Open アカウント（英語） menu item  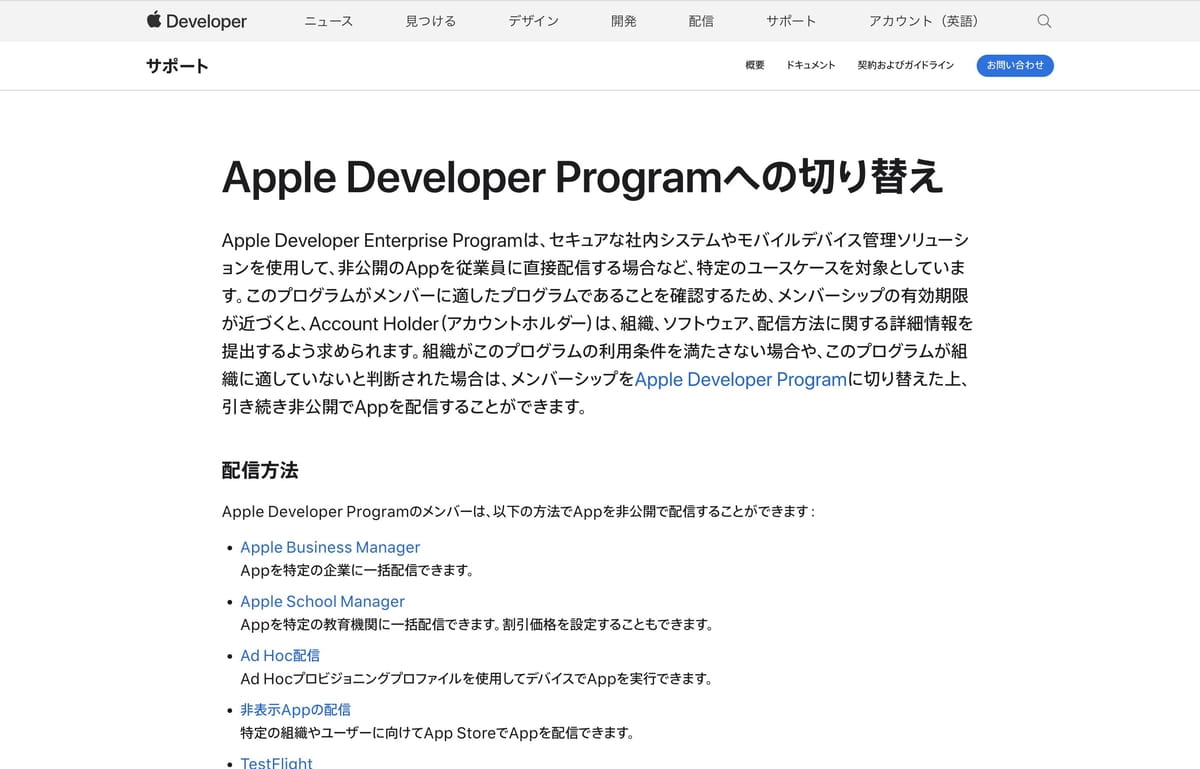point(927,21)
